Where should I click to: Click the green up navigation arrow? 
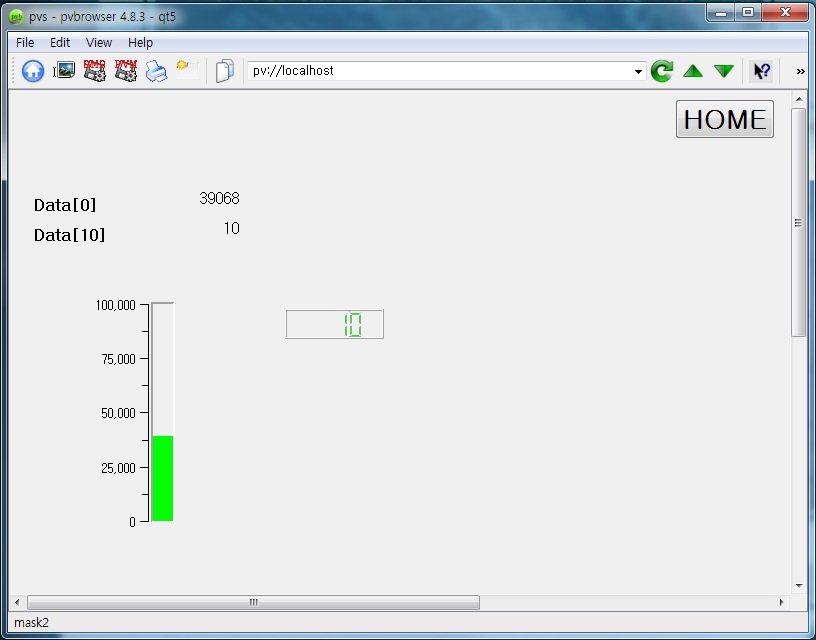(x=692, y=70)
